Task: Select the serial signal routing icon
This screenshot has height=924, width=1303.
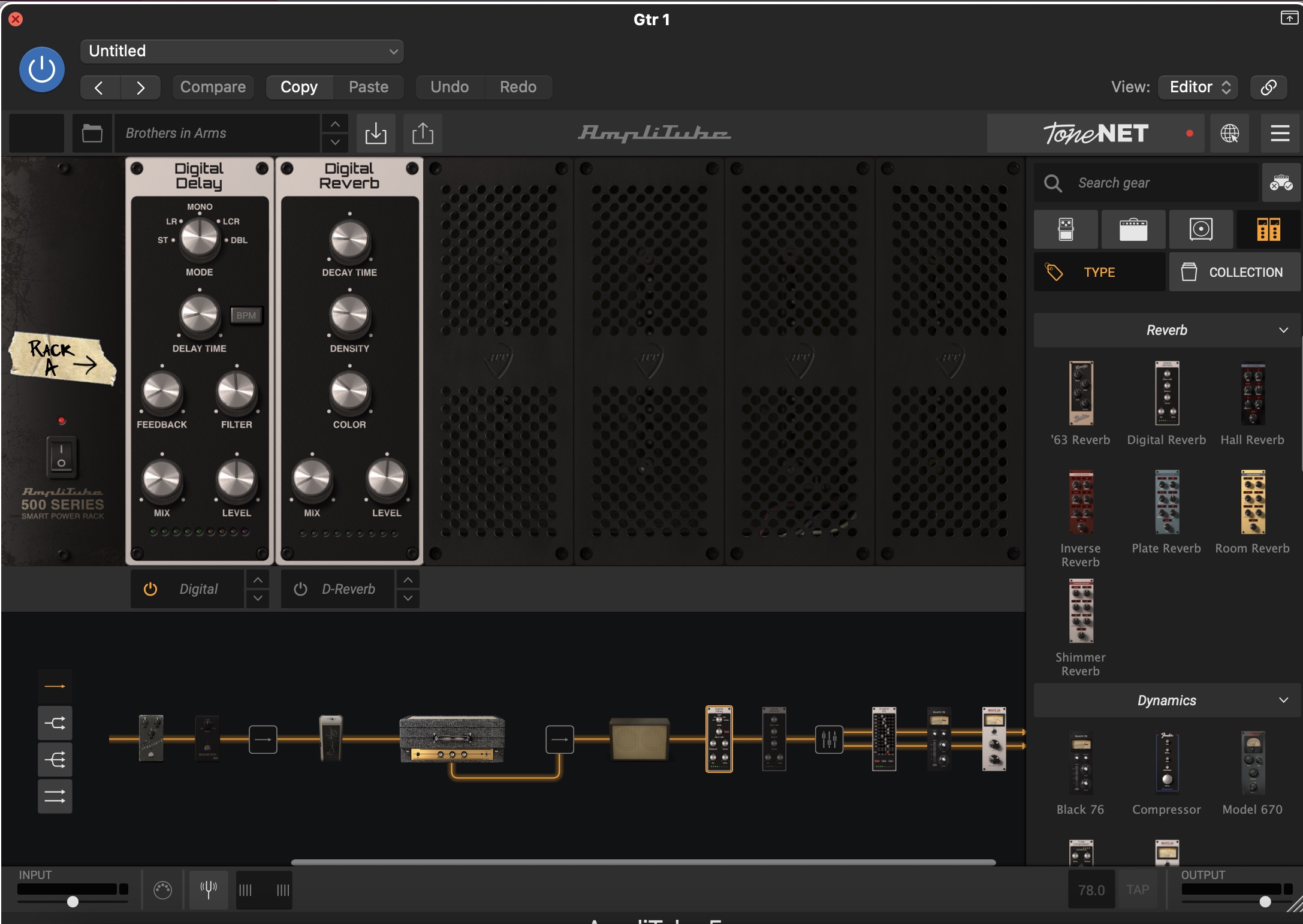Action: coord(55,686)
